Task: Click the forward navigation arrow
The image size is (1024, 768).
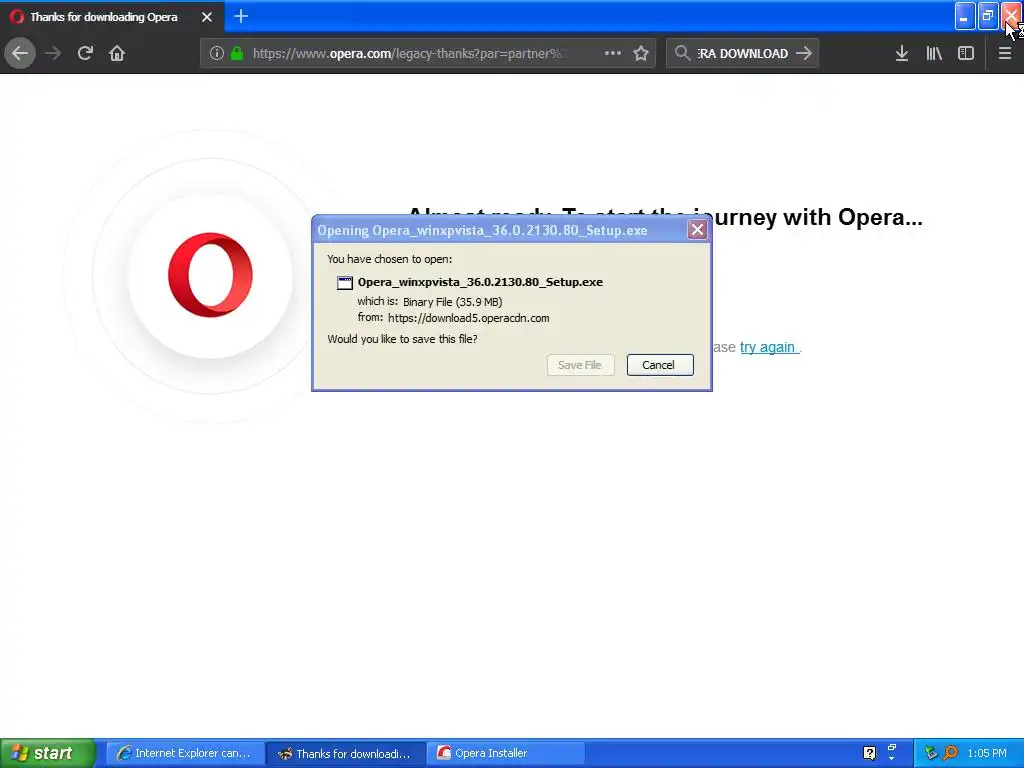Action: pyautogui.click(x=53, y=53)
